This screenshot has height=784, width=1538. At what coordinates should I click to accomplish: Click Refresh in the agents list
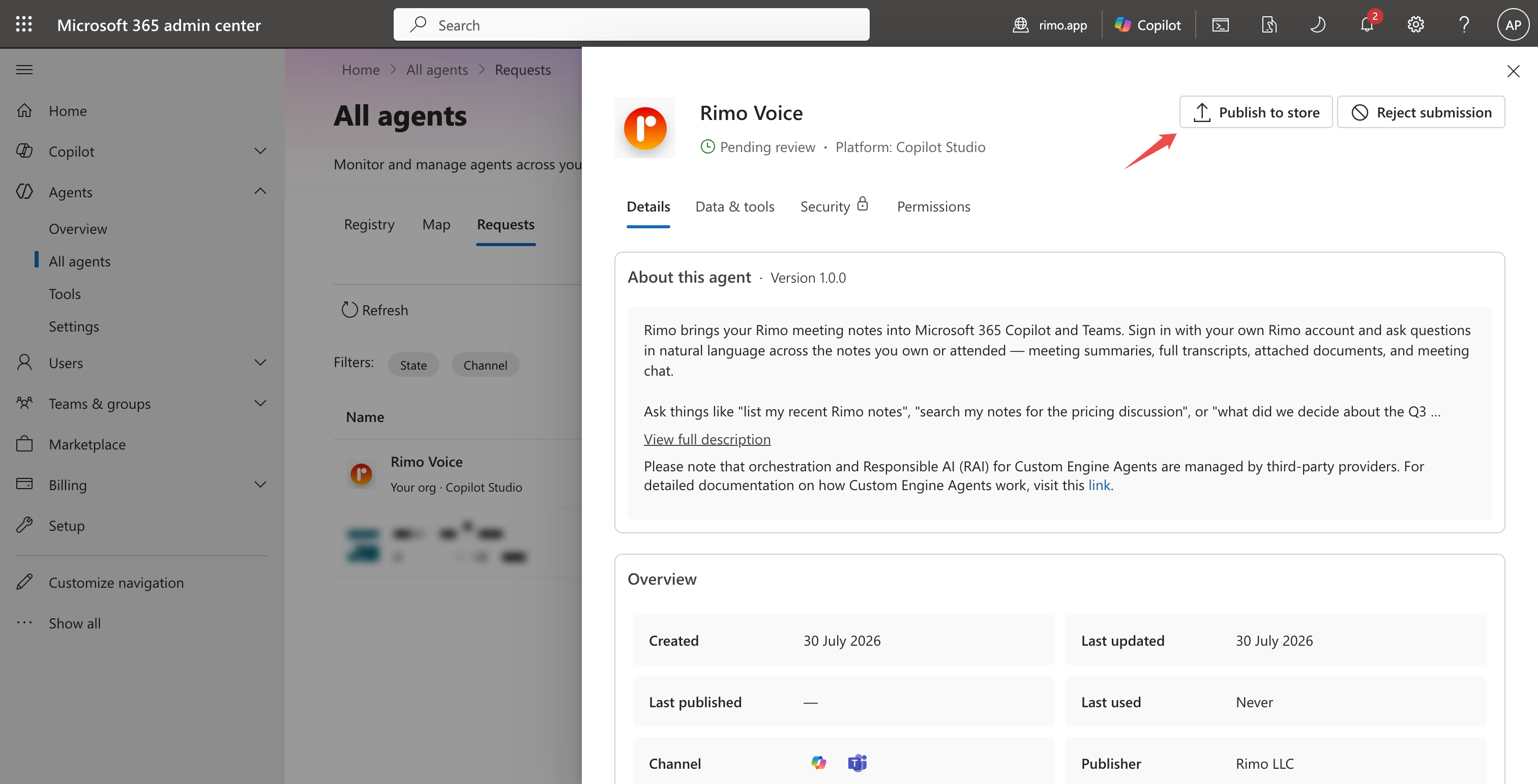click(x=375, y=310)
